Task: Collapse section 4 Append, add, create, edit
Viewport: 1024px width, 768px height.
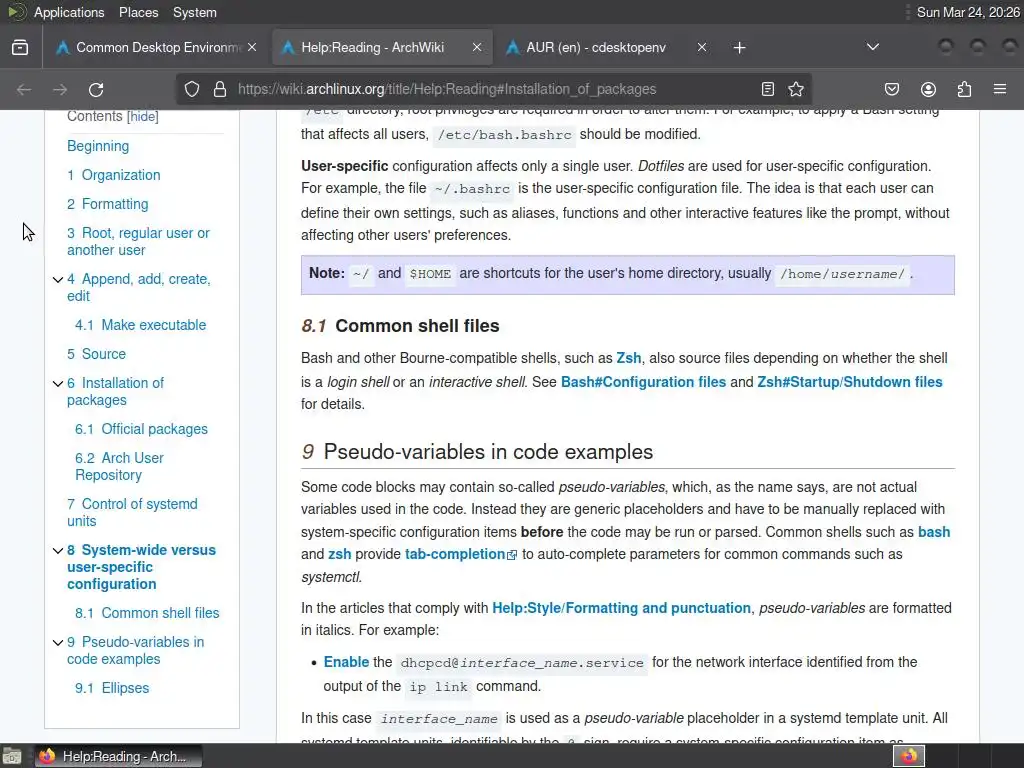Action: pyautogui.click(x=58, y=280)
